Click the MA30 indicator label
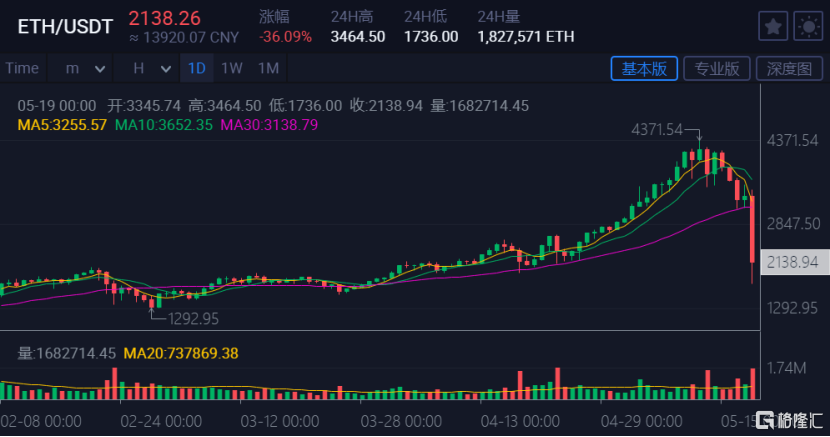The image size is (830, 437). [x=269, y=125]
